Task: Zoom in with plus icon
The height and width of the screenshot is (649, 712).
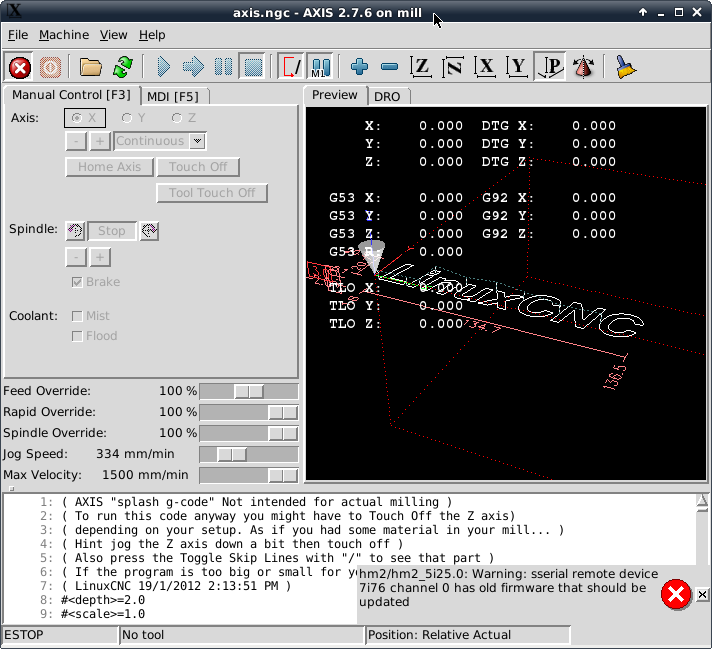Action: (x=359, y=67)
